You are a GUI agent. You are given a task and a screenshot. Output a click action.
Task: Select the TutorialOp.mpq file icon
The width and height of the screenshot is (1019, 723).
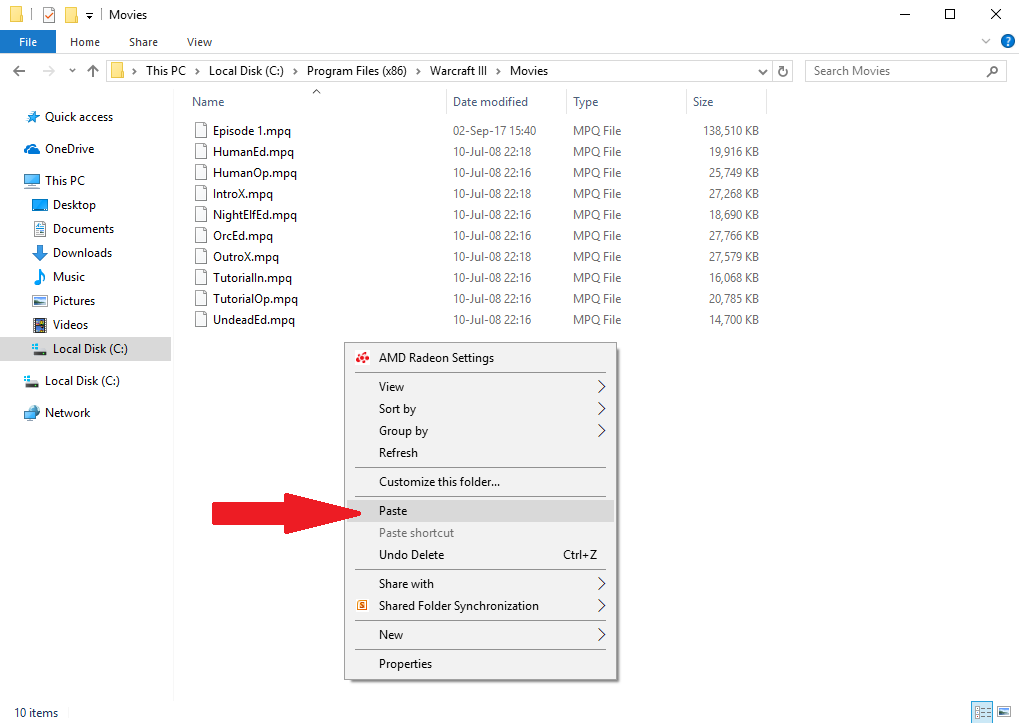click(201, 299)
